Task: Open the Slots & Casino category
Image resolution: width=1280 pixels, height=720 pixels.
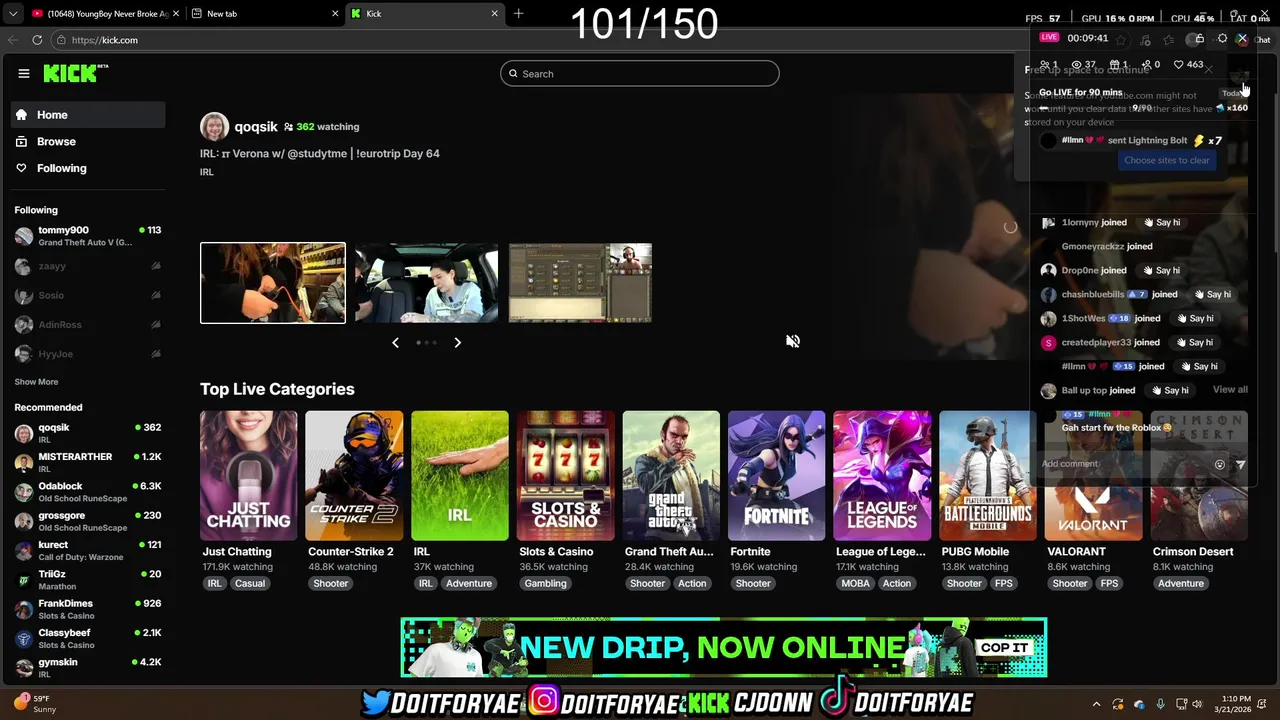Action: (x=565, y=476)
